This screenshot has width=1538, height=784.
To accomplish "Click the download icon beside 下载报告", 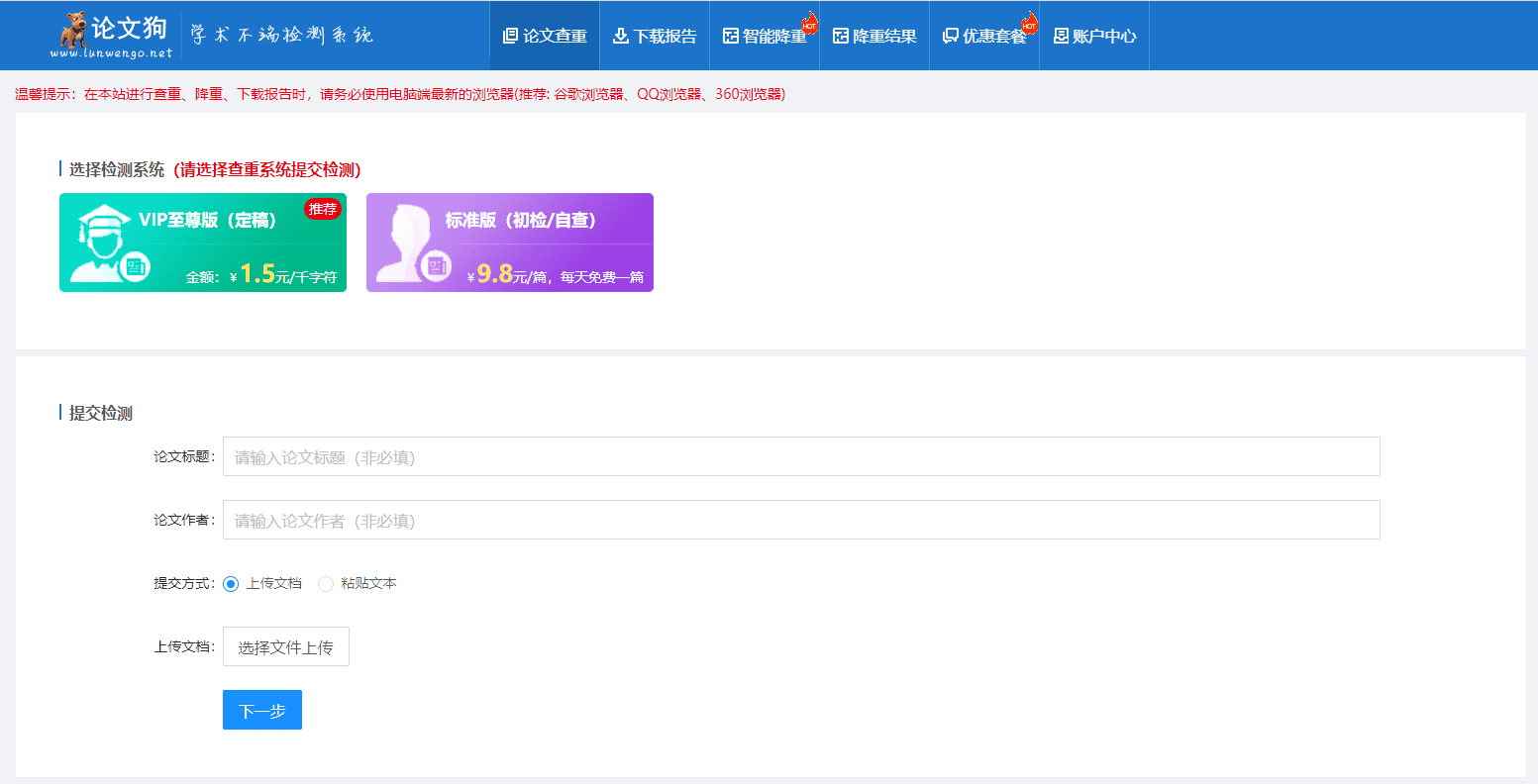I will [x=619, y=35].
